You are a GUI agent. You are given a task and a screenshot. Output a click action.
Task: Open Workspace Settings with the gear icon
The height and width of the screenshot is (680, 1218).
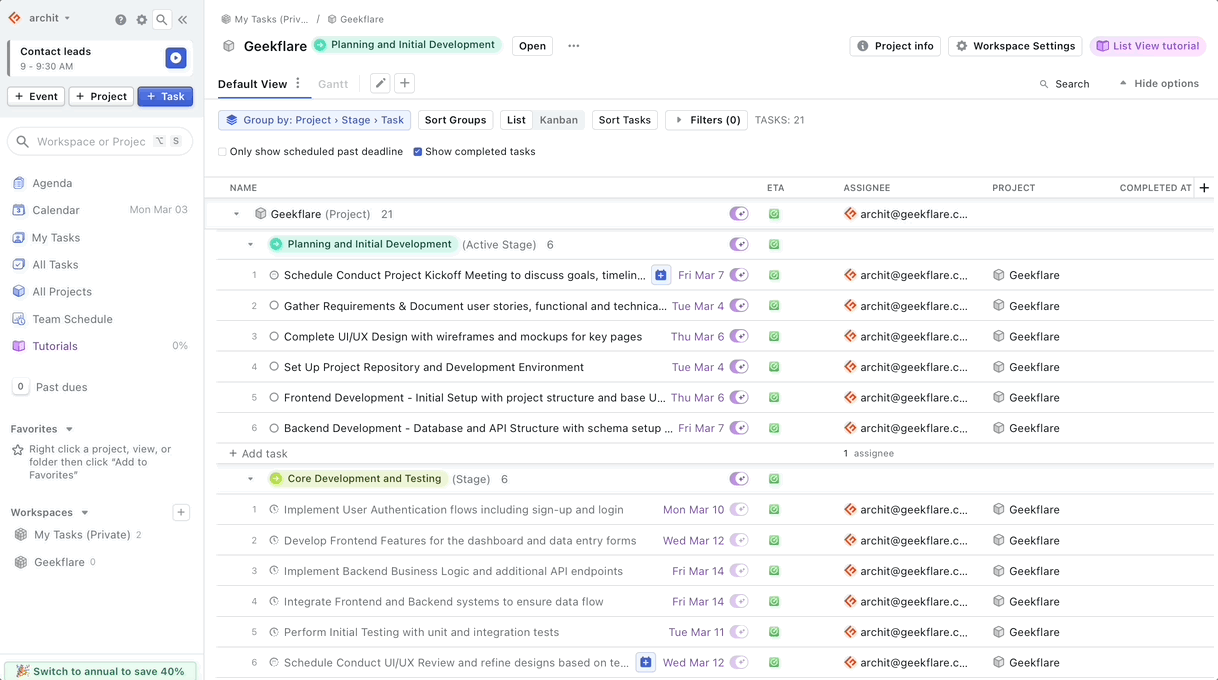coord(1015,45)
